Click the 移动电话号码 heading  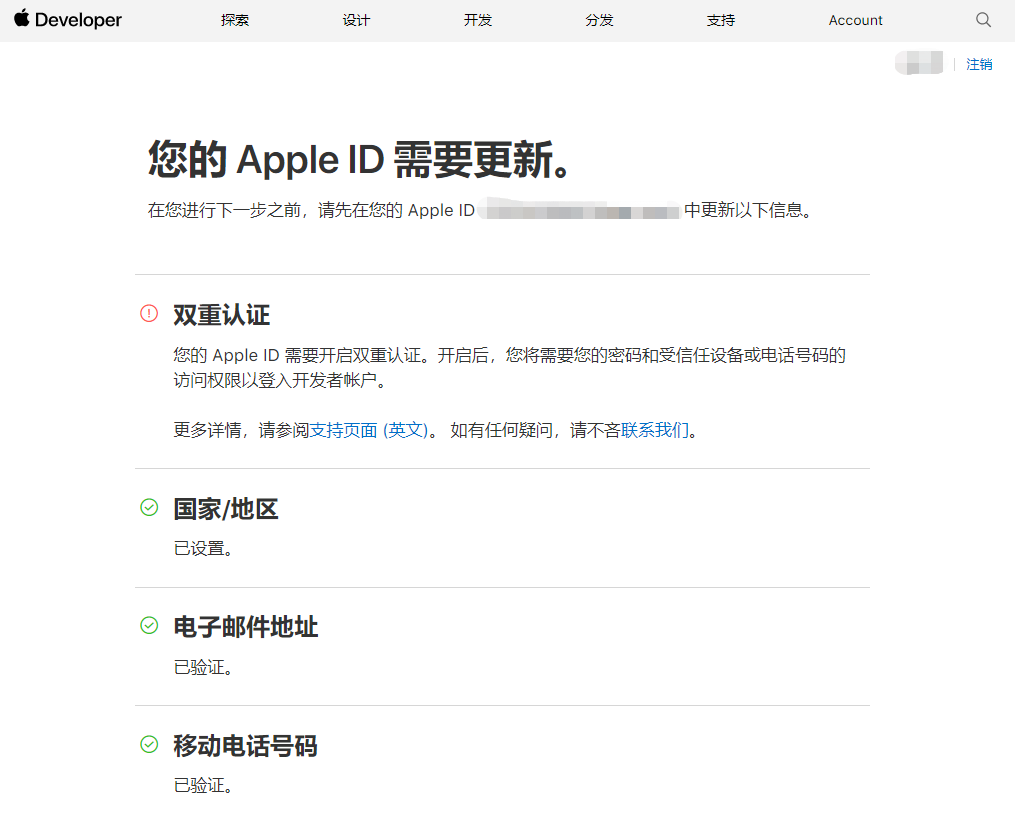tap(246, 746)
